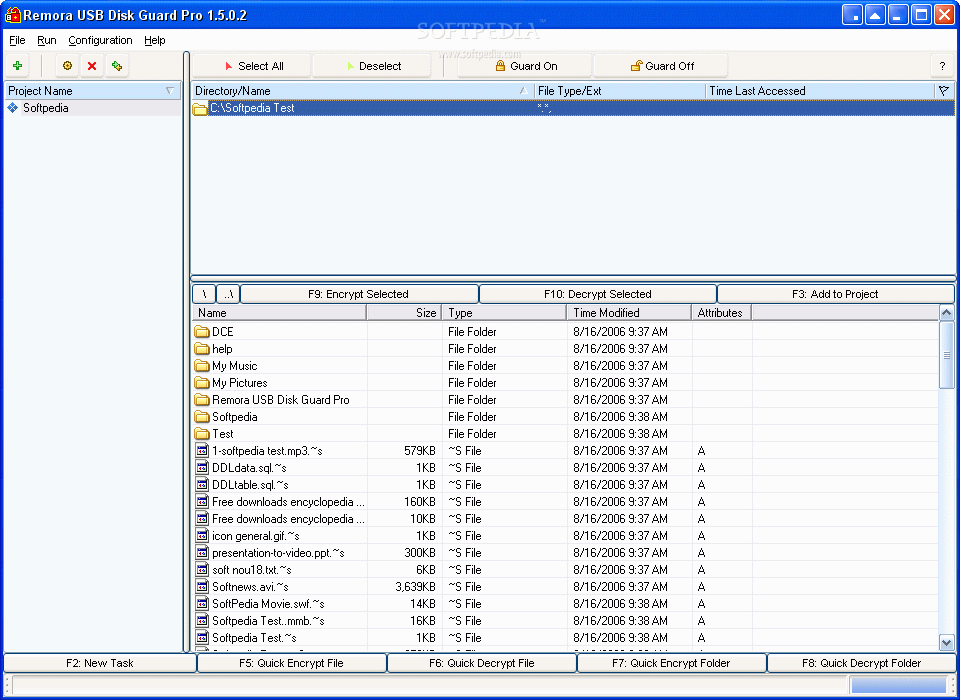Click the file icon of 1-softpedia test.mp3.~s
Viewport: 960px width, 700px height.
[202, 451]
